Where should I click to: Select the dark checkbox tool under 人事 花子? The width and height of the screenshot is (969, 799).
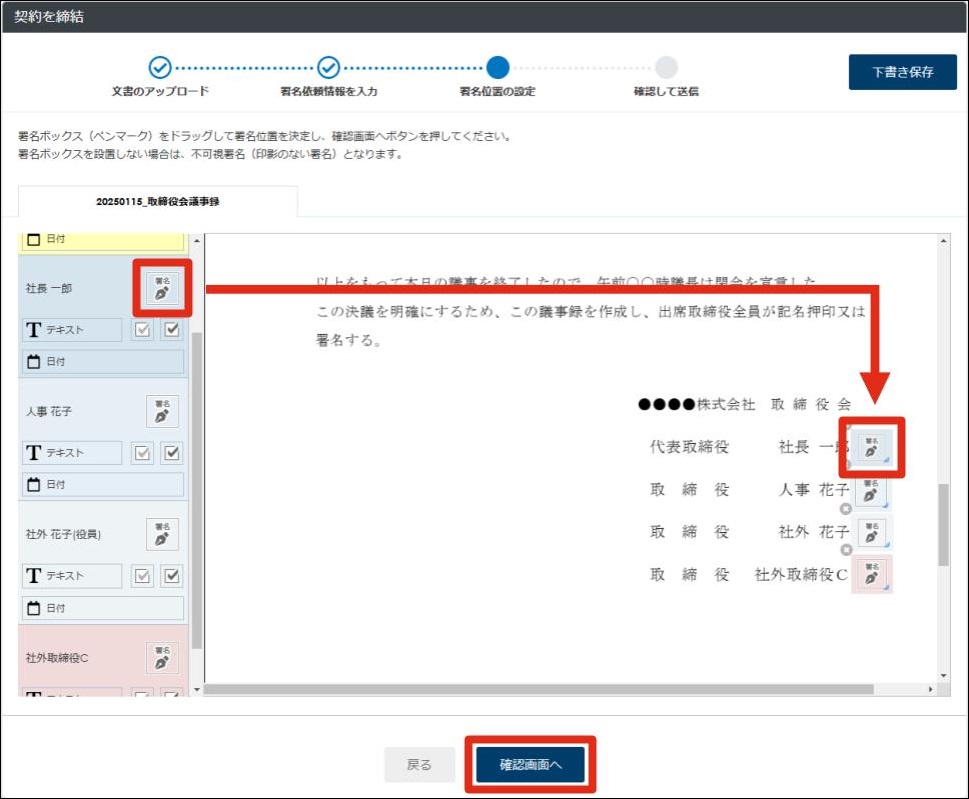click(172, 453)
